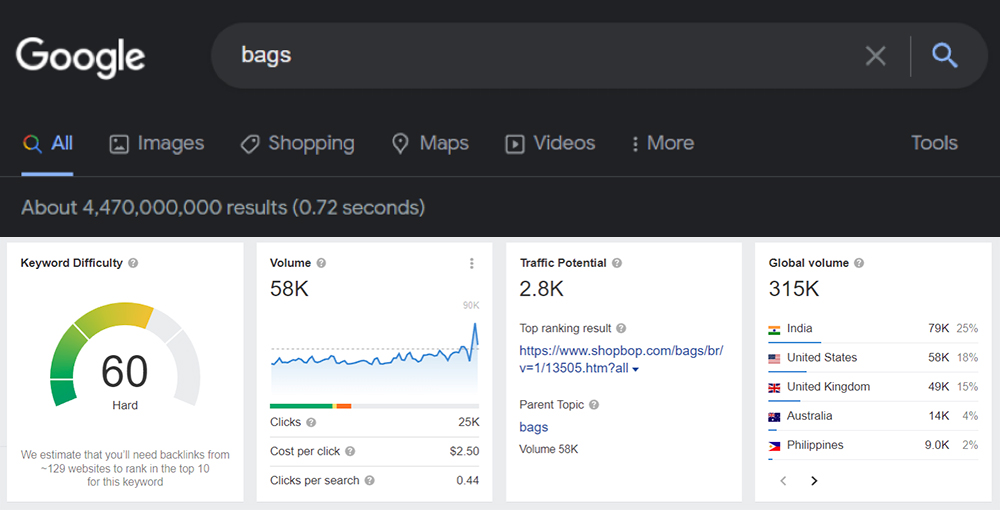
Task: Click the green-orange clicks distribution bar
Action: pyautogui.click(x=374, y=406)
